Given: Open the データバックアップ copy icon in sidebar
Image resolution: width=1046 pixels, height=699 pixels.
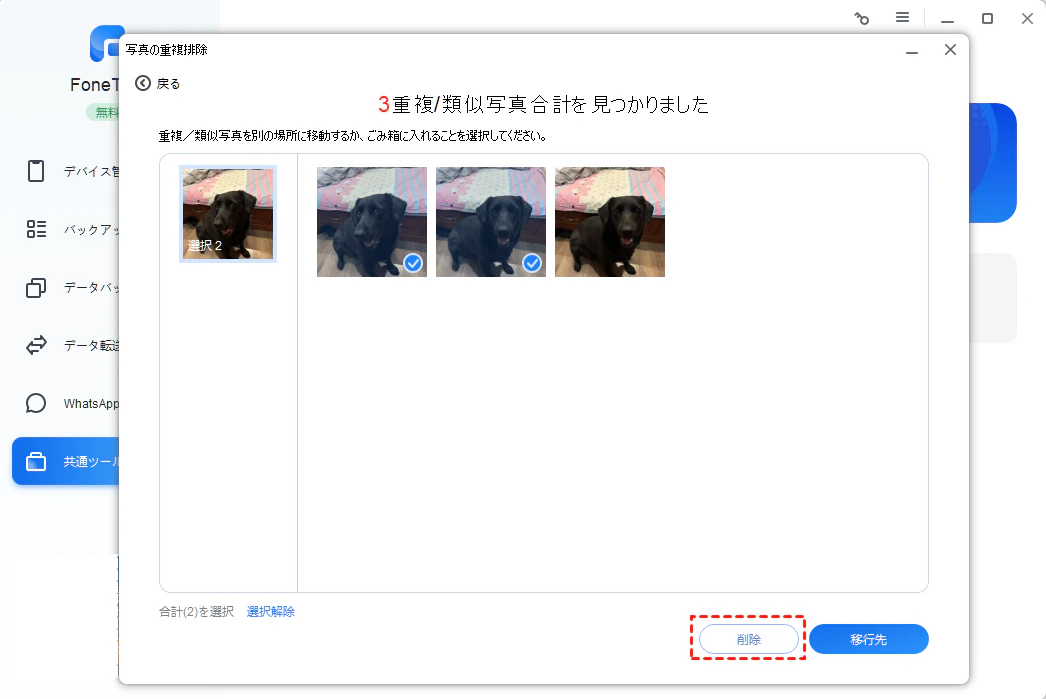Looking at the screenshot, I should point(36,287).
